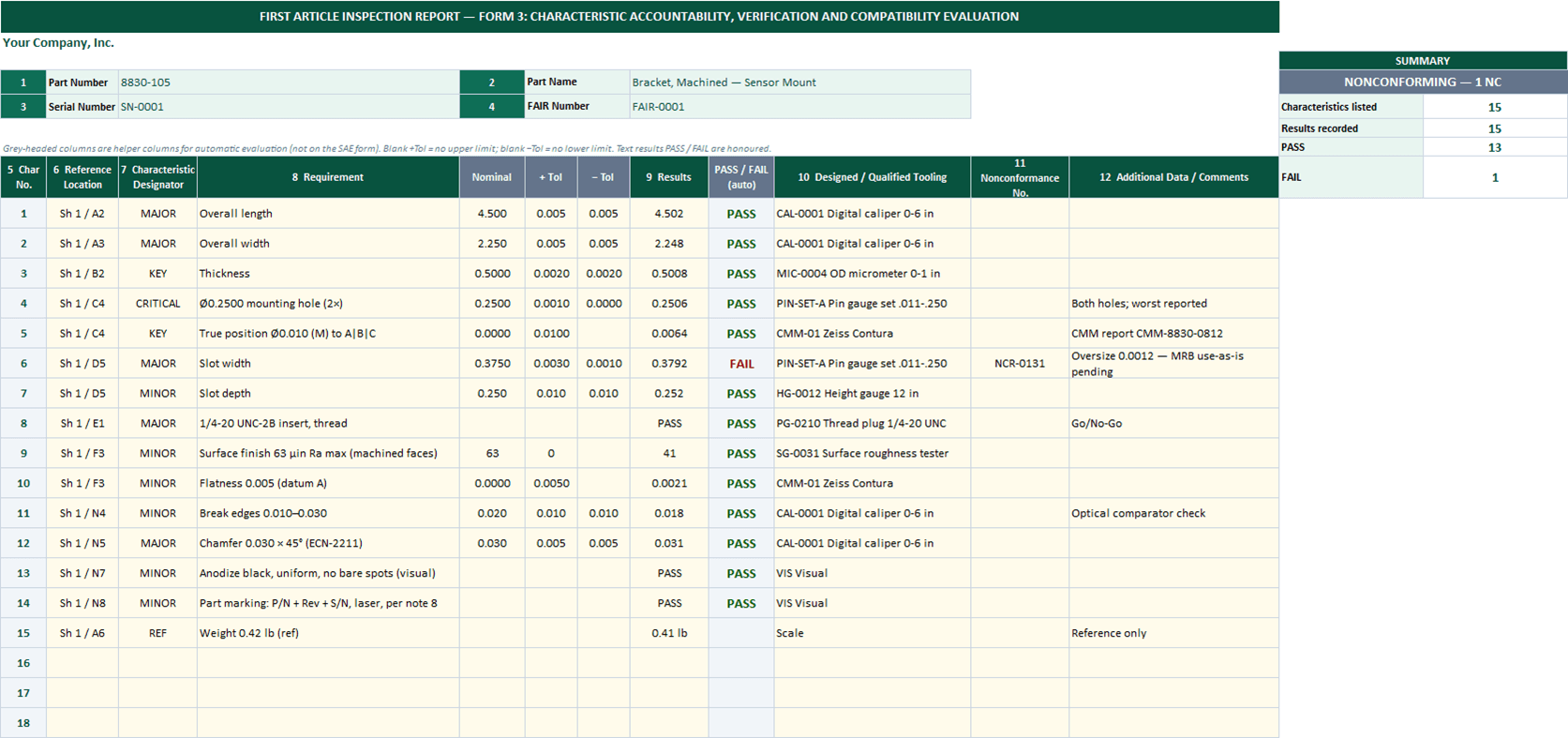Select the Part Name cell 'Bracket, Machined — Sensor Mount'
The width and height of the screenshot is (1568, 738).
tap(800, 83)
